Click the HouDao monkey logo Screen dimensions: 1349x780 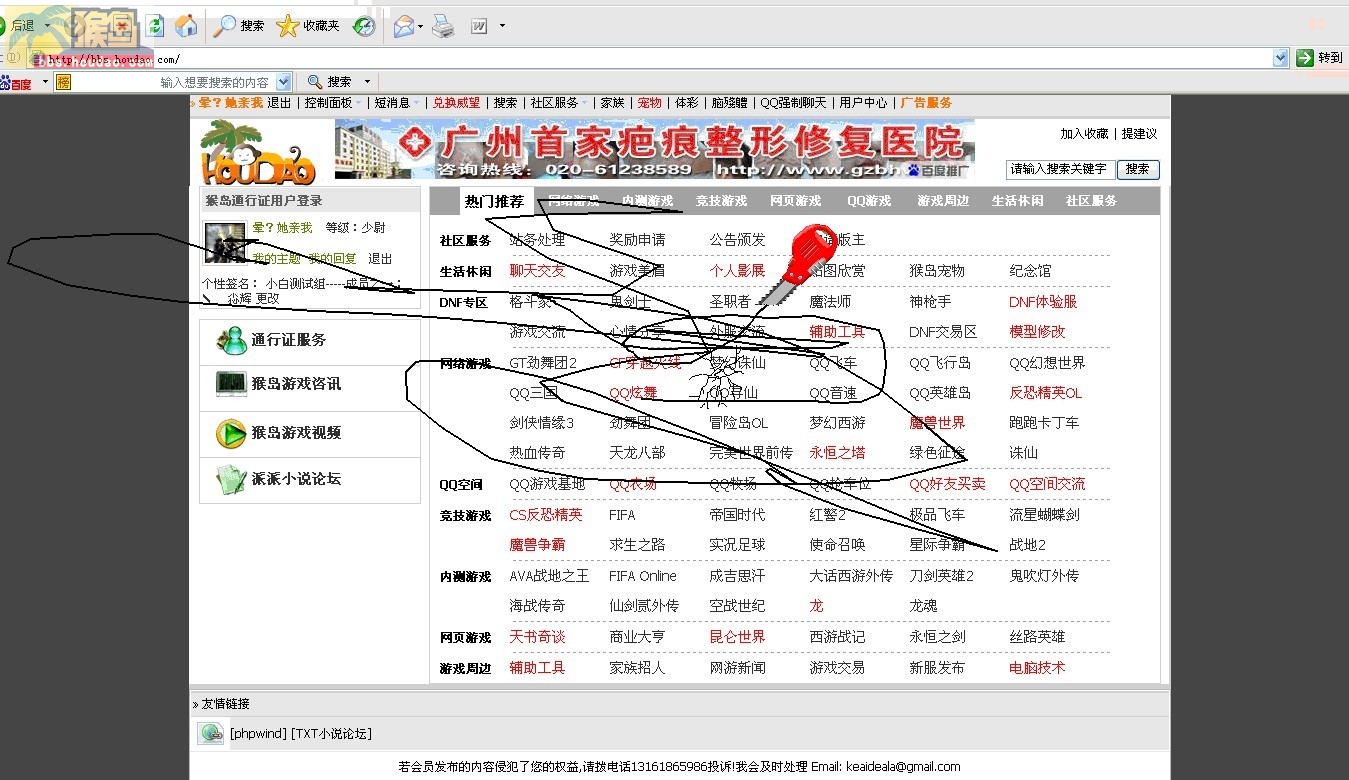point(258,152)
